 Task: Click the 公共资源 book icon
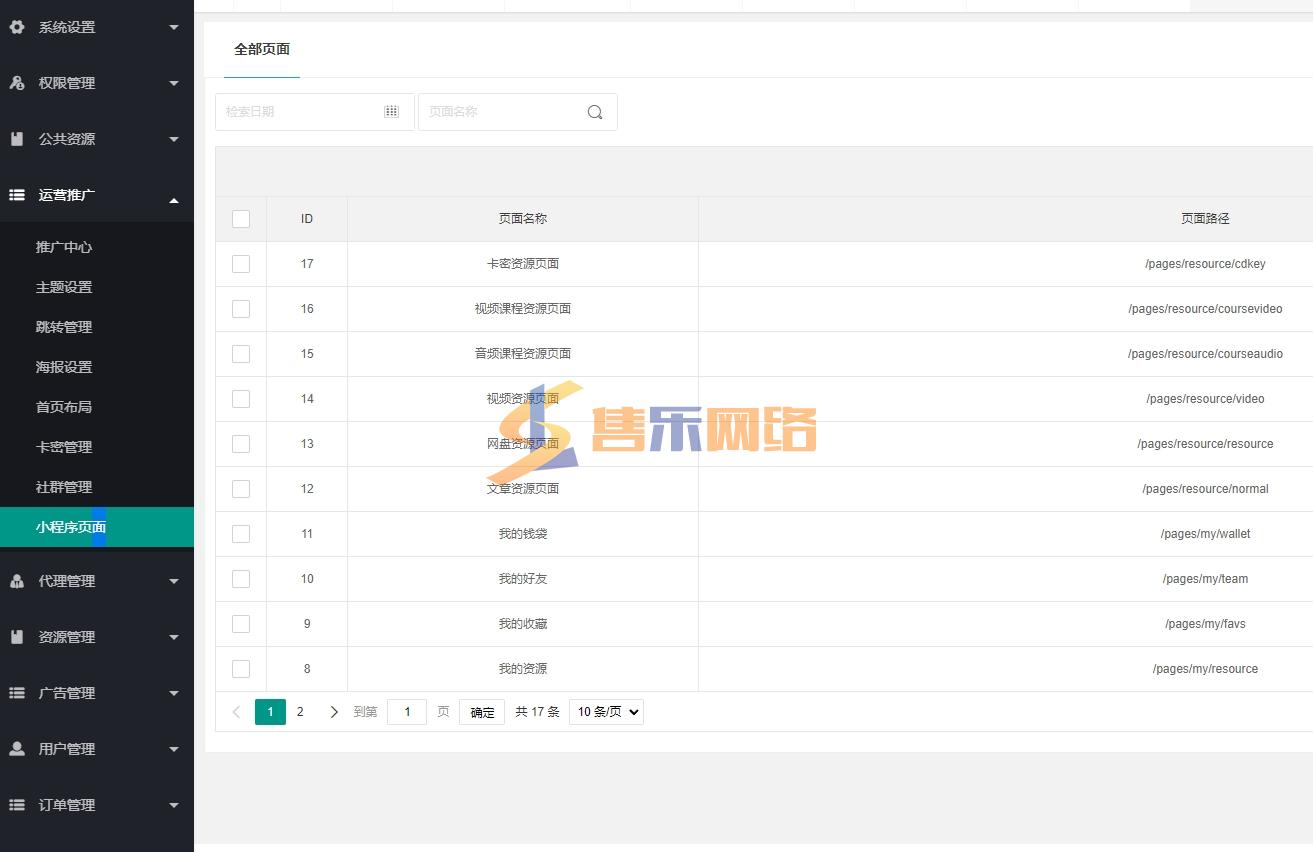click(17, 139)
